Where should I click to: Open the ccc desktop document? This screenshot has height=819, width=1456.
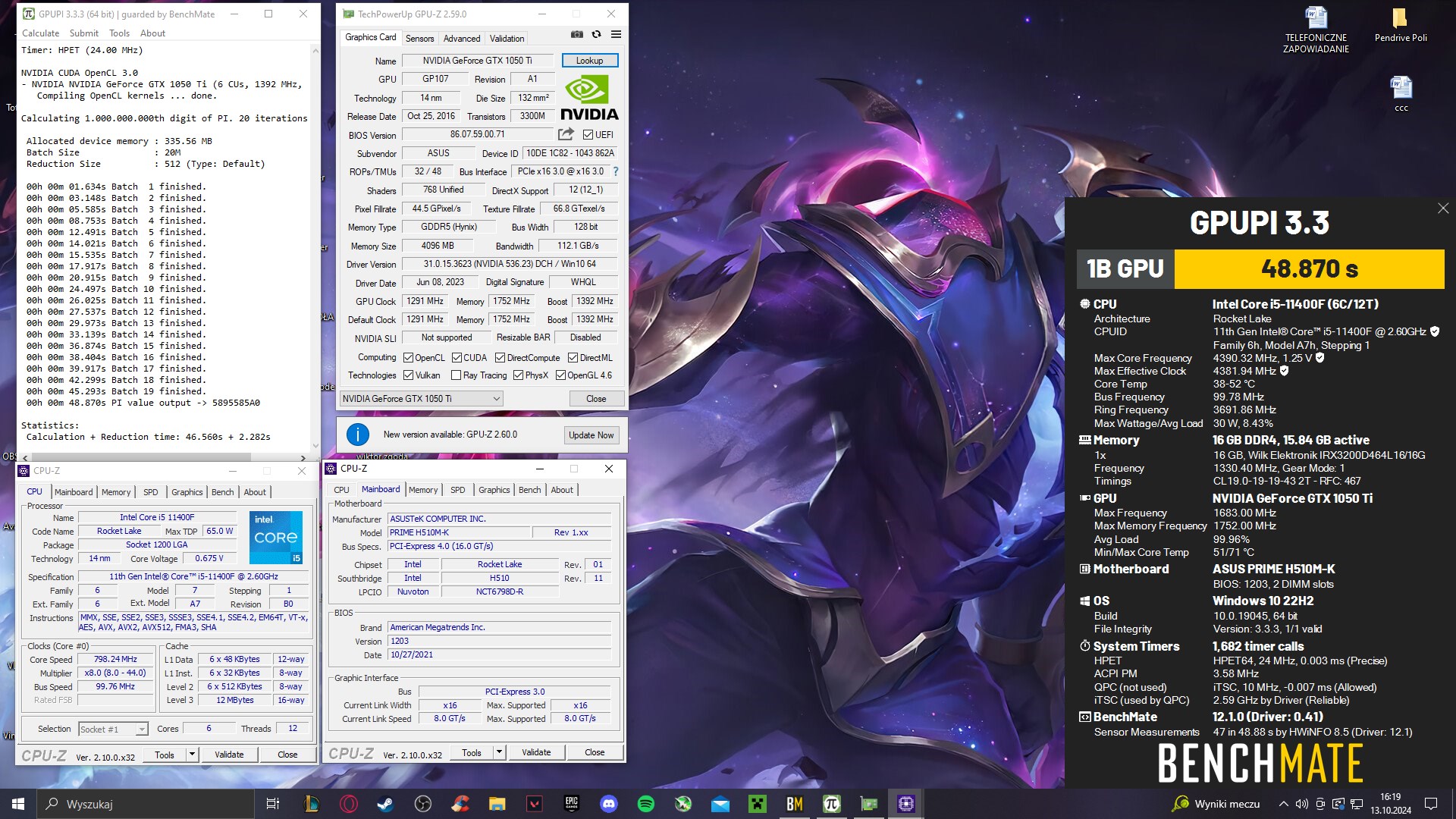[x=1401, y=93]
